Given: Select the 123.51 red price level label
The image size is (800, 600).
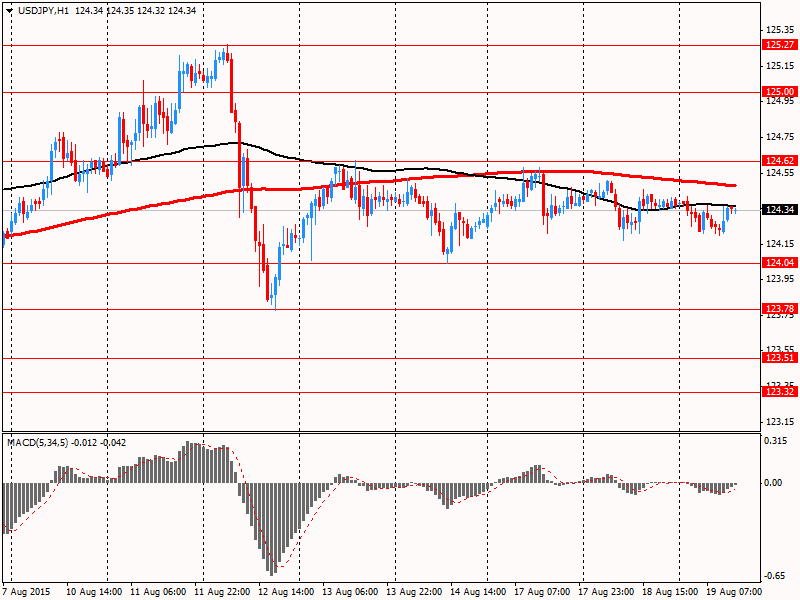Looking at the screenshot, I should (x=780, y=358).
